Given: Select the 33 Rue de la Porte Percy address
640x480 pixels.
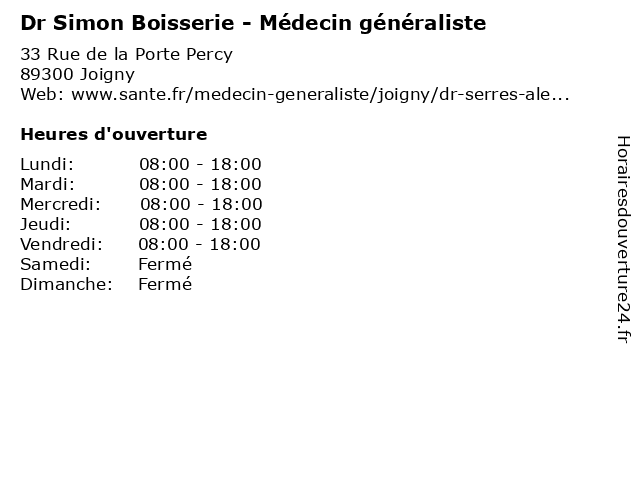Looking at the screenshot, I should (126, 54).
